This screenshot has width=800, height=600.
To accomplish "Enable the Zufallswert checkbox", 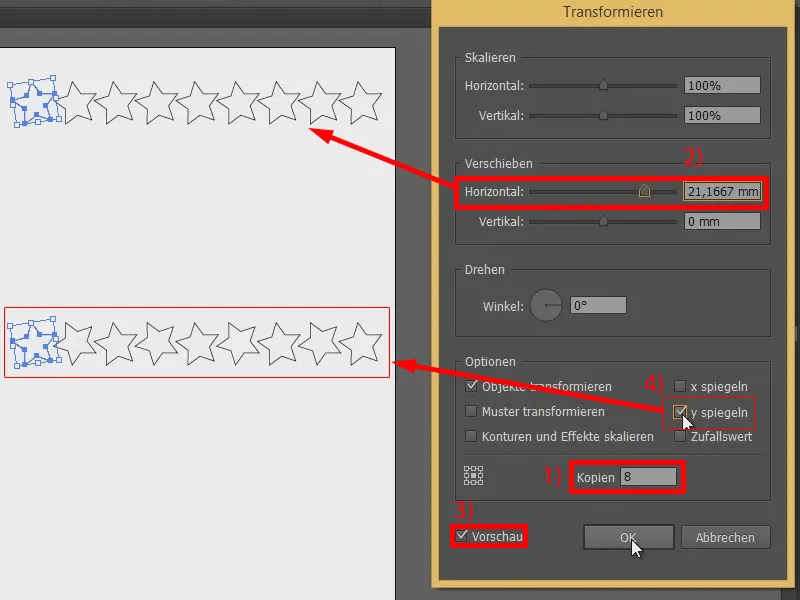I will coord(680,436).
